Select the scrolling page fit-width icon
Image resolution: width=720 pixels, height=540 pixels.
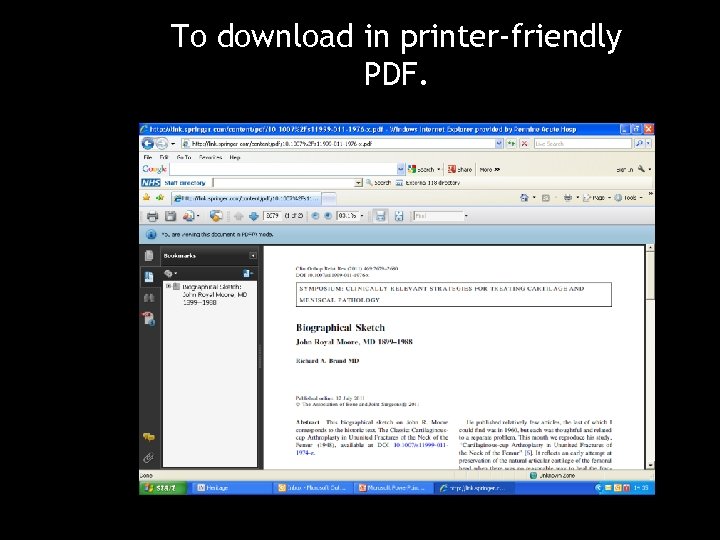[380, 216]
